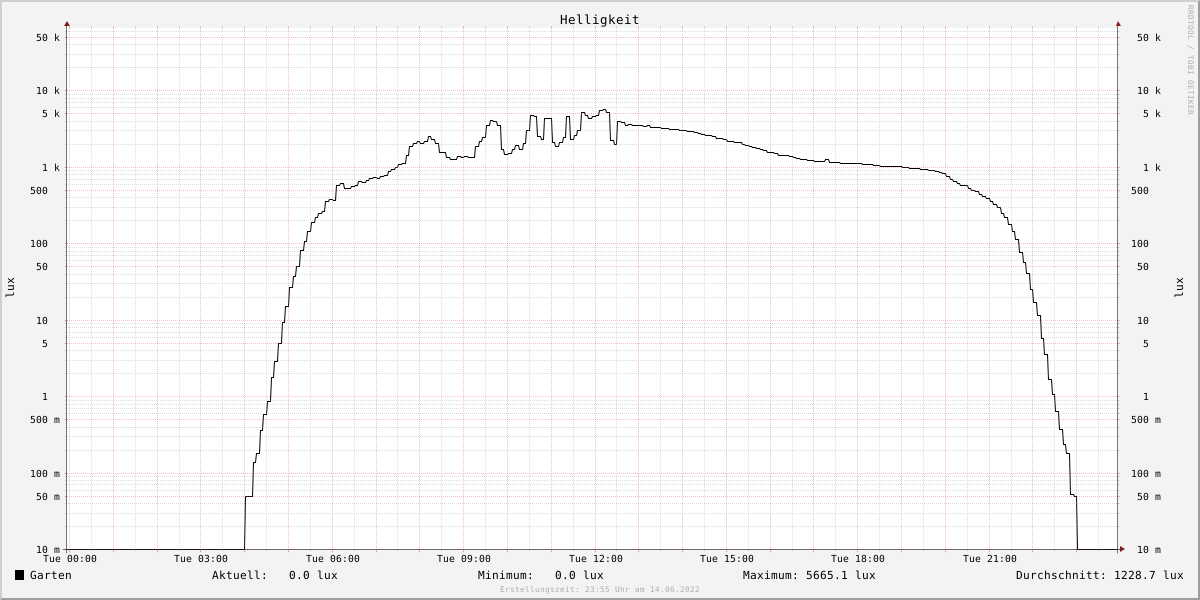The image size is (1200, 600).
Task: Click the plain 50 label on right axis
Action: (x=1143, y=267)
